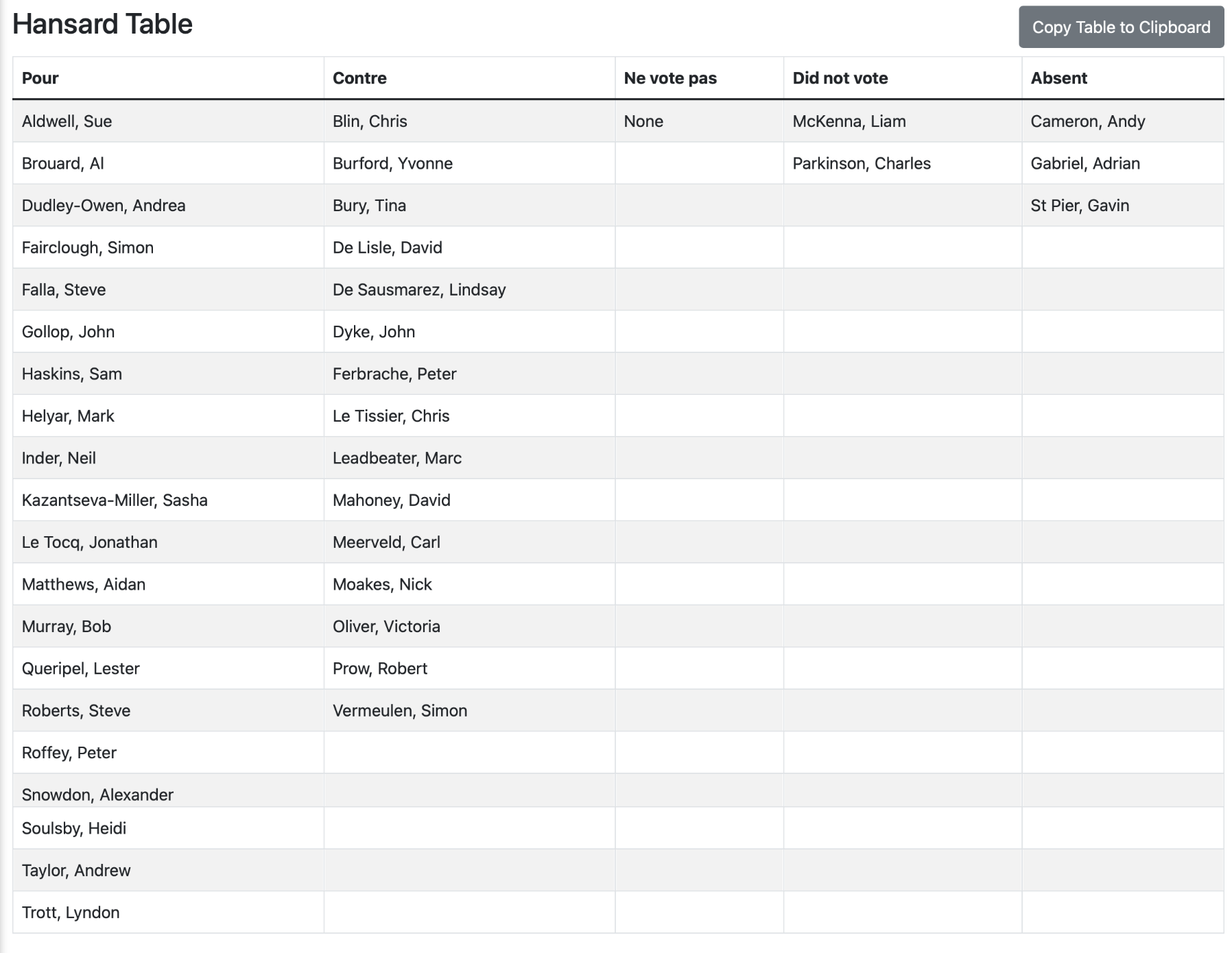Click McKenna, Liam in Did not vote
This screenshot has height=953, width=1232.
coord(903,121)
